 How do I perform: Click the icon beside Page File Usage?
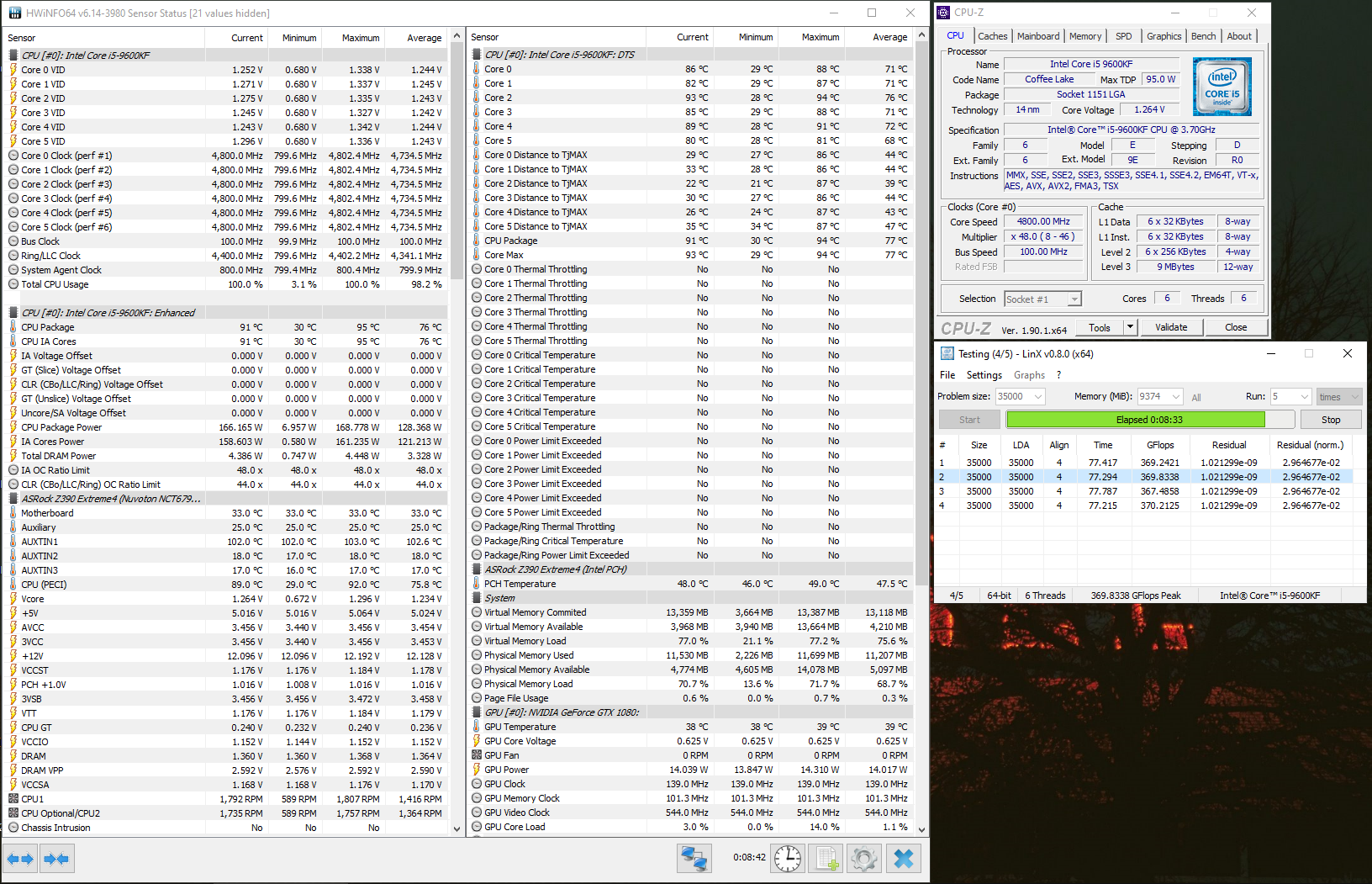coord(477,698)
